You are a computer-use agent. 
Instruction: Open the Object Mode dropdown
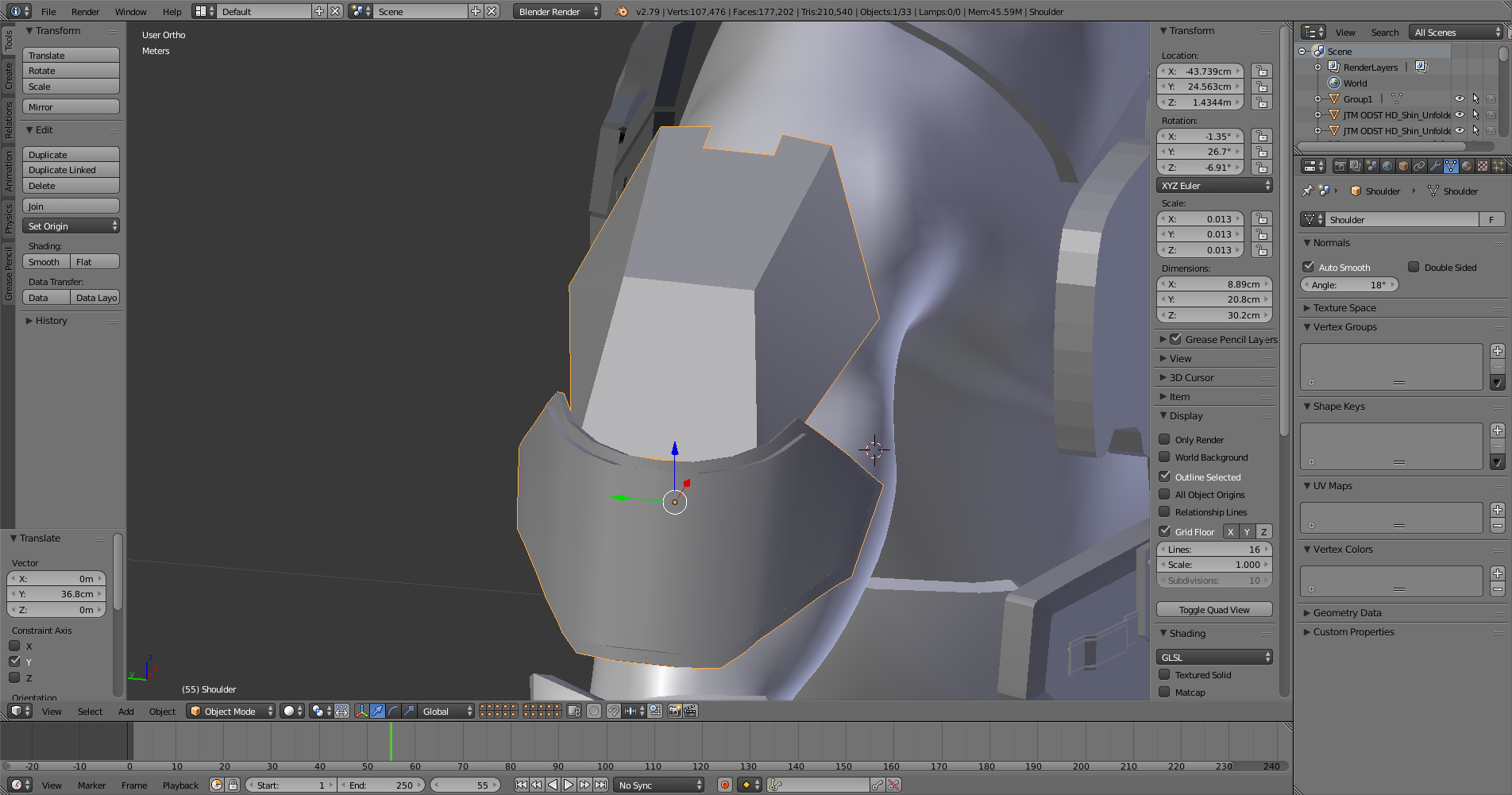(x=231, y=711)
